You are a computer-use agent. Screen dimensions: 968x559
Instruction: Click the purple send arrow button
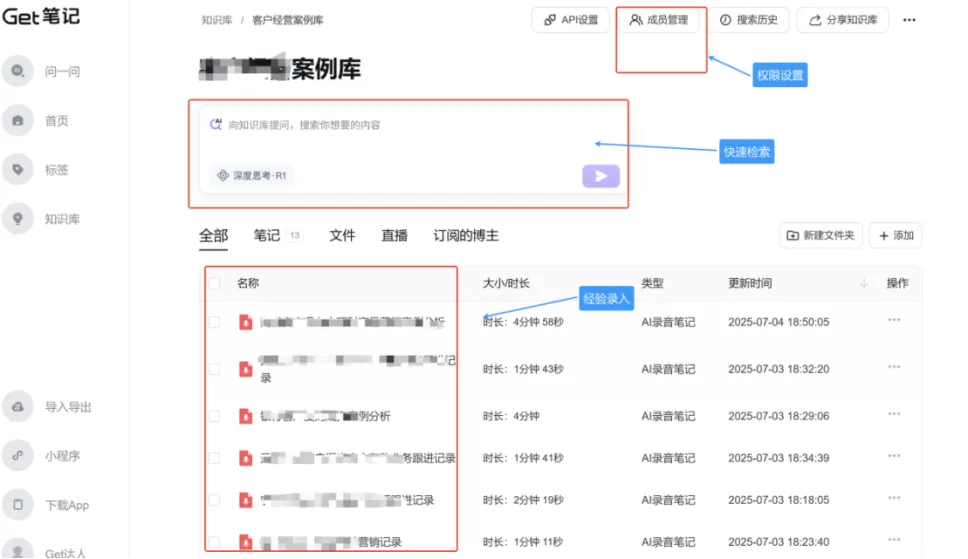coord(601,176)
